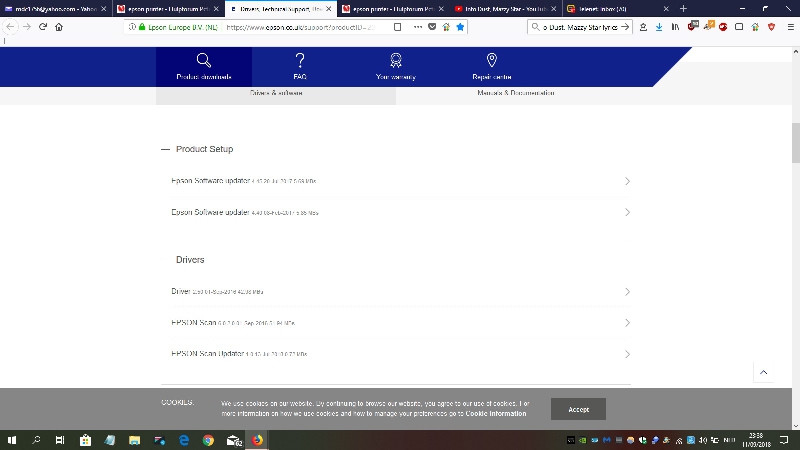Go forward with browser forward arrow
Screen dimensions: 800x450
coord(27,27)
